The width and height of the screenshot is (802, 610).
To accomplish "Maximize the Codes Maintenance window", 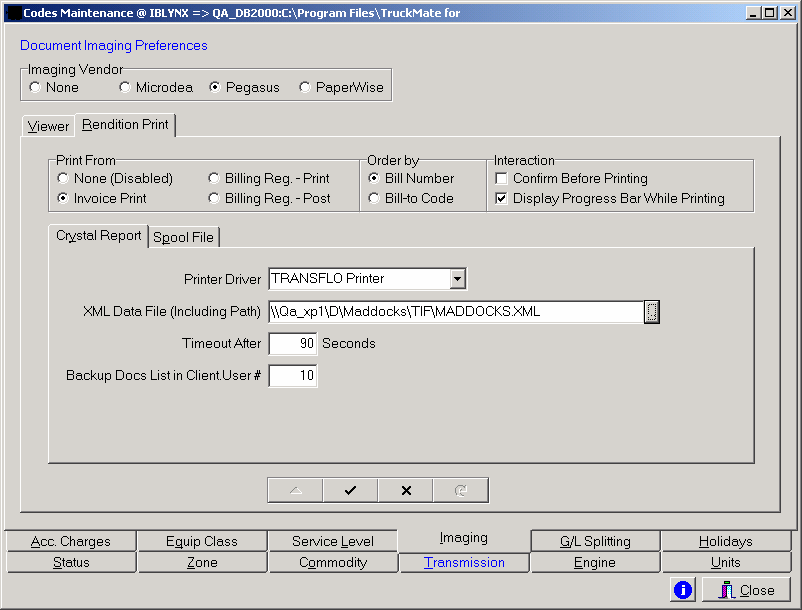I will pyautogui.click(x=769, y=13).
